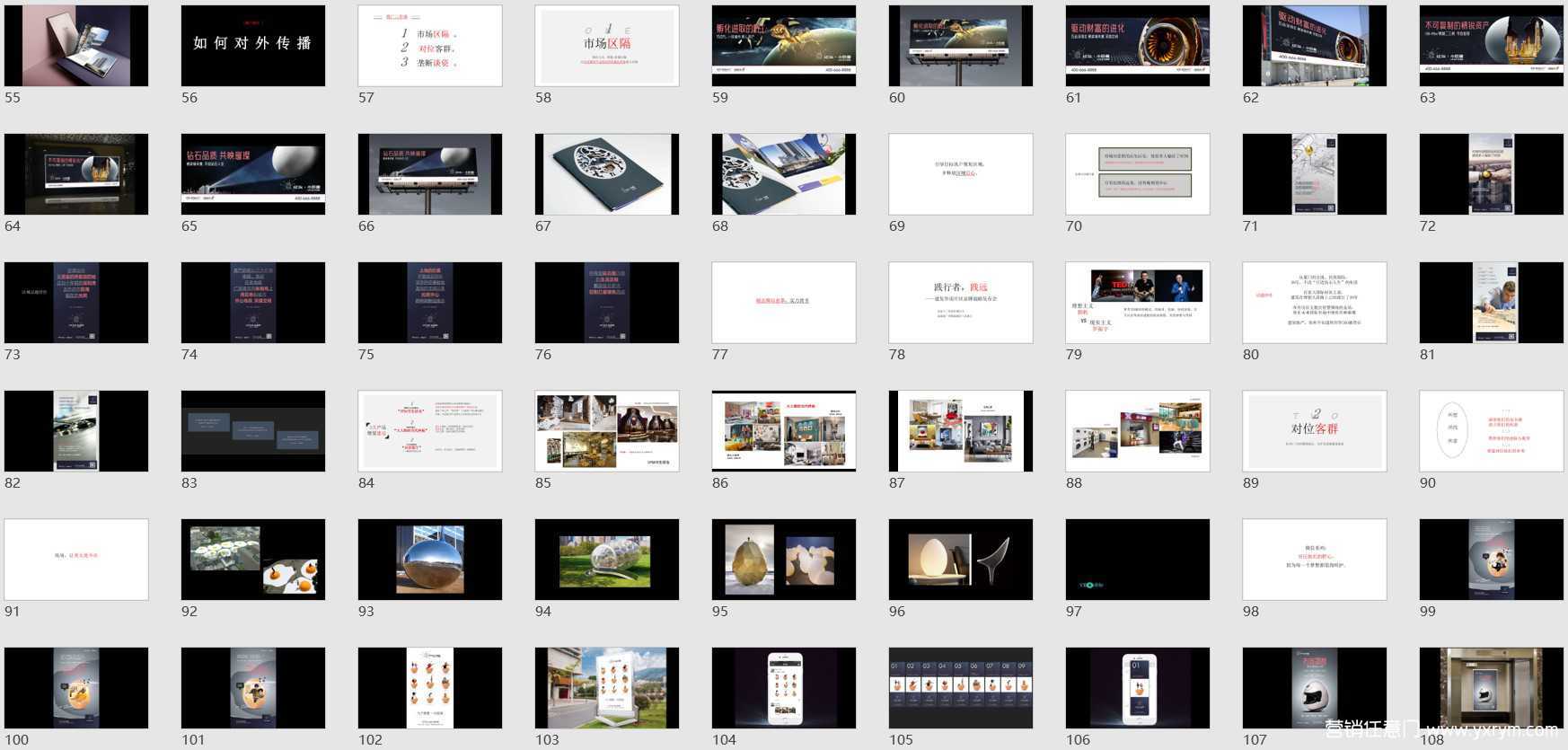Screen dimensions: 1568x750
Task: Select slide 70 two-box thumbnail
Action: pos(1138,174)
